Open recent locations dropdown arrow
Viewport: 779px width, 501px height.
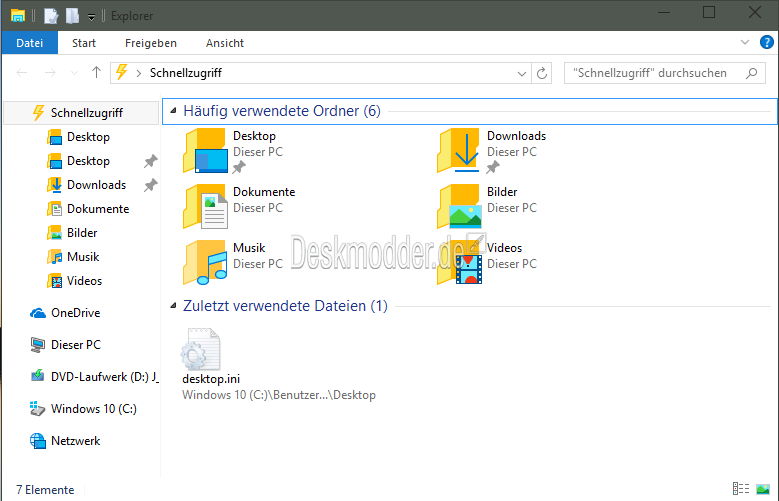pyautogui.click(x=74, y=74)
